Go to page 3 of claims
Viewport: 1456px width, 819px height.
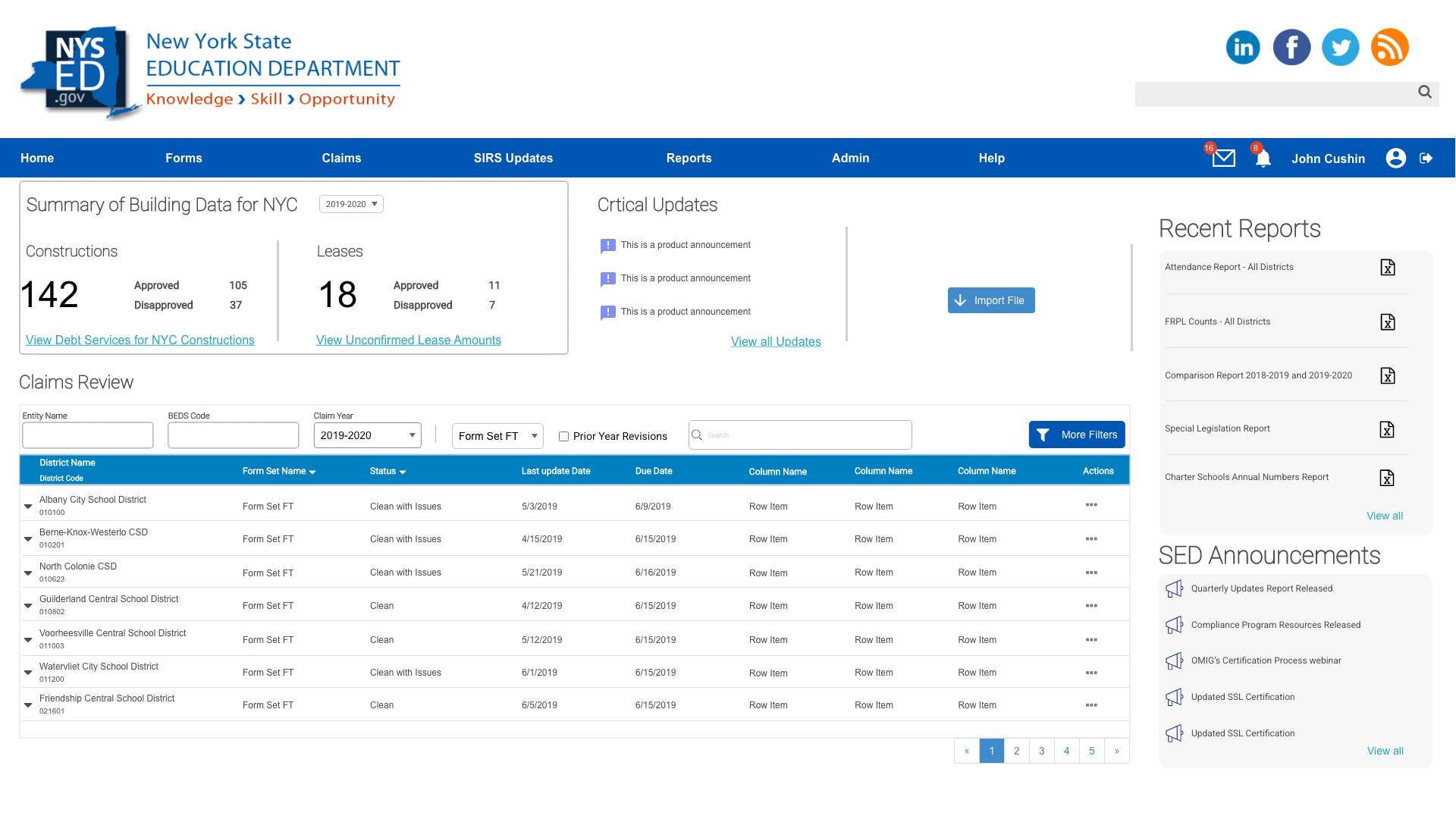(1041, 751)
